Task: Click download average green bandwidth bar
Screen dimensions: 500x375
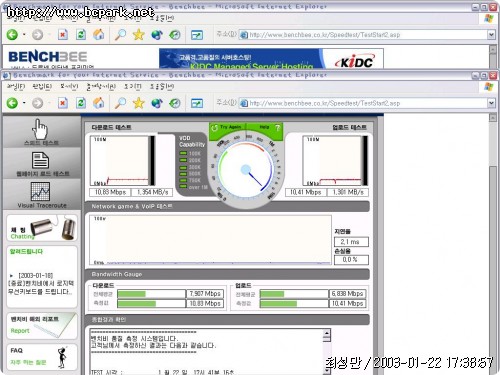Action: (x=131, y=294)
